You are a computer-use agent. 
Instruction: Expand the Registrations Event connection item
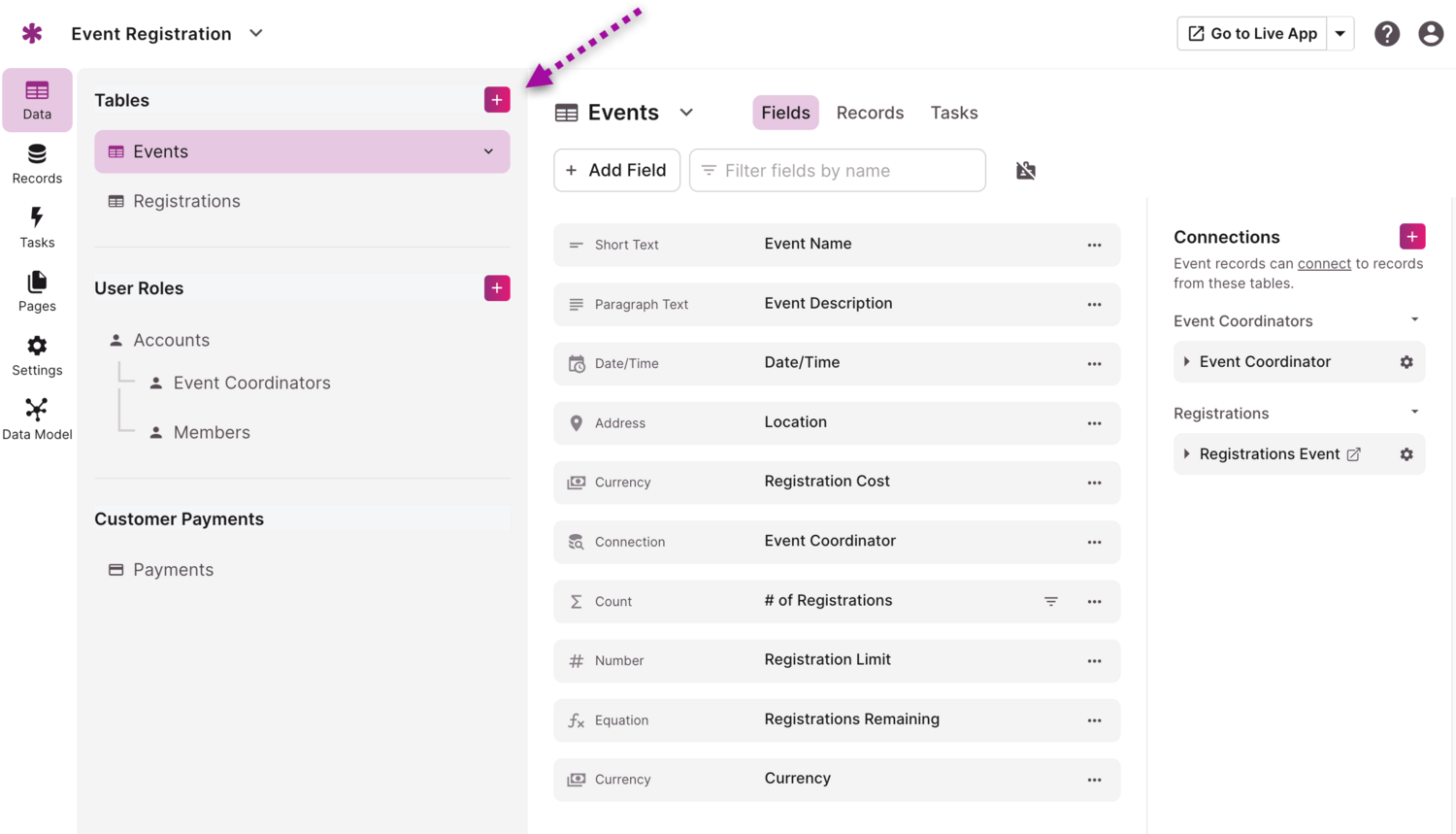(1186, 454)
